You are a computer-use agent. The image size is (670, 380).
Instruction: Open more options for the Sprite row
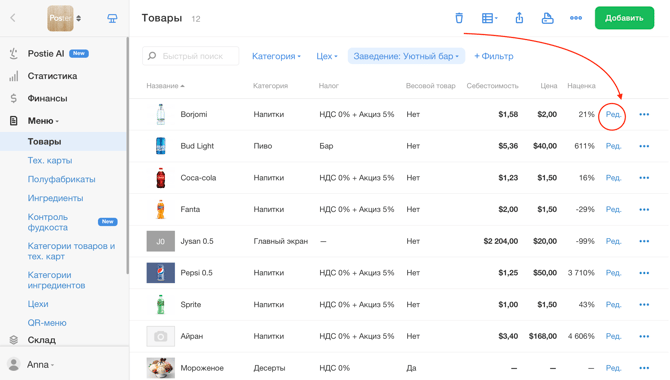(x=644, y=304)
